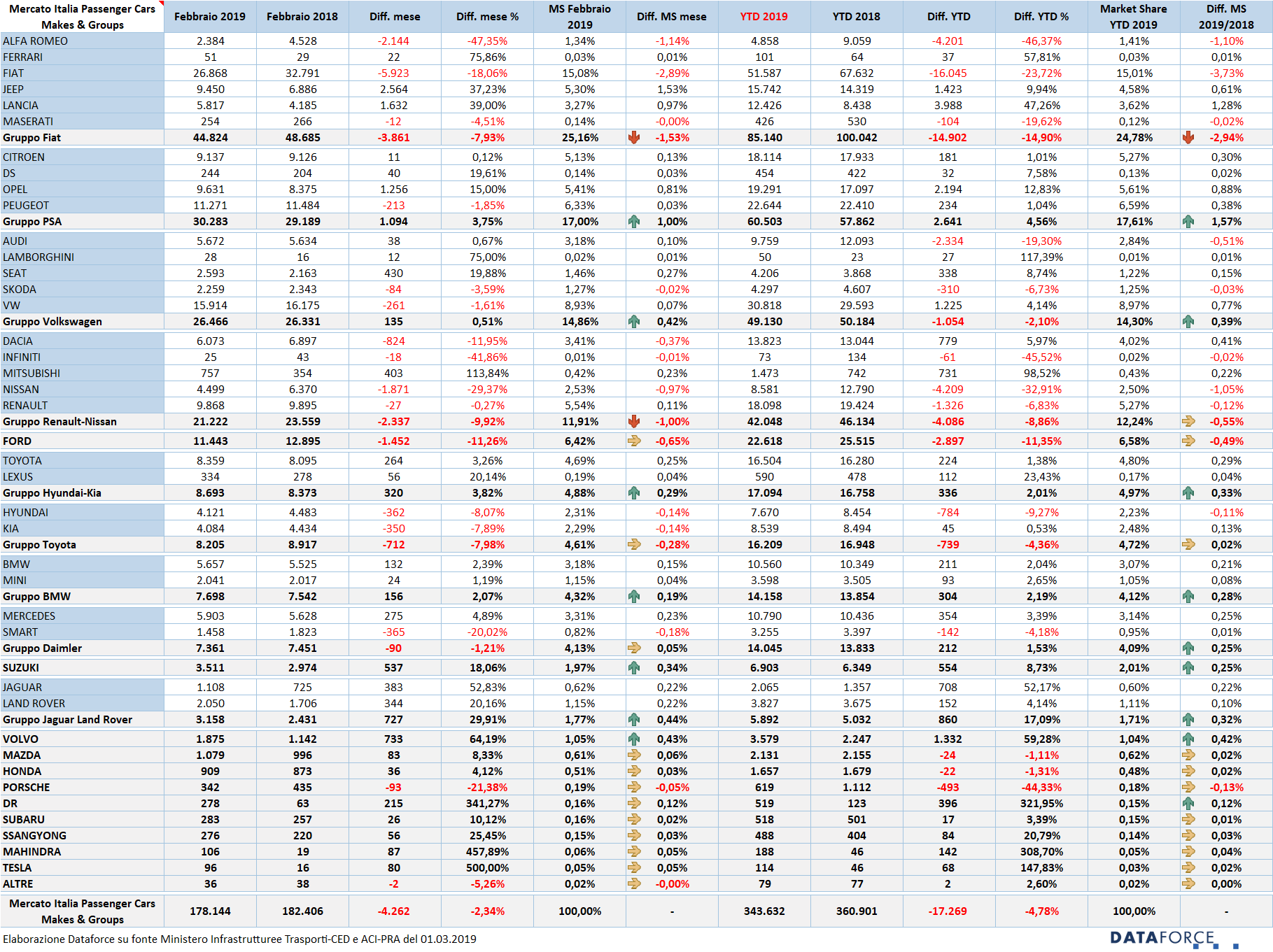Click the bottom 'Mercato Italia Passenger Cars' totals label
1273x952 pixels.
(82, 911)
